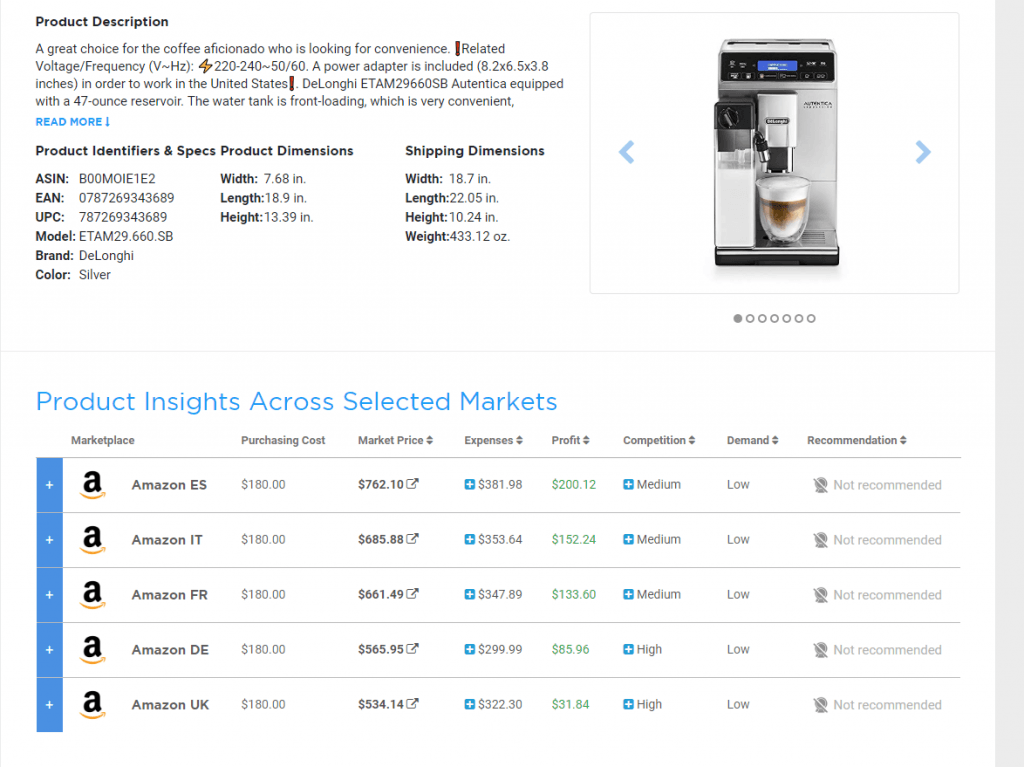Image resolution: width=1024 pixels, height=767 pixels.
Task: Select the ASIN value B00MOIE1E2
Action: (117, 178)
